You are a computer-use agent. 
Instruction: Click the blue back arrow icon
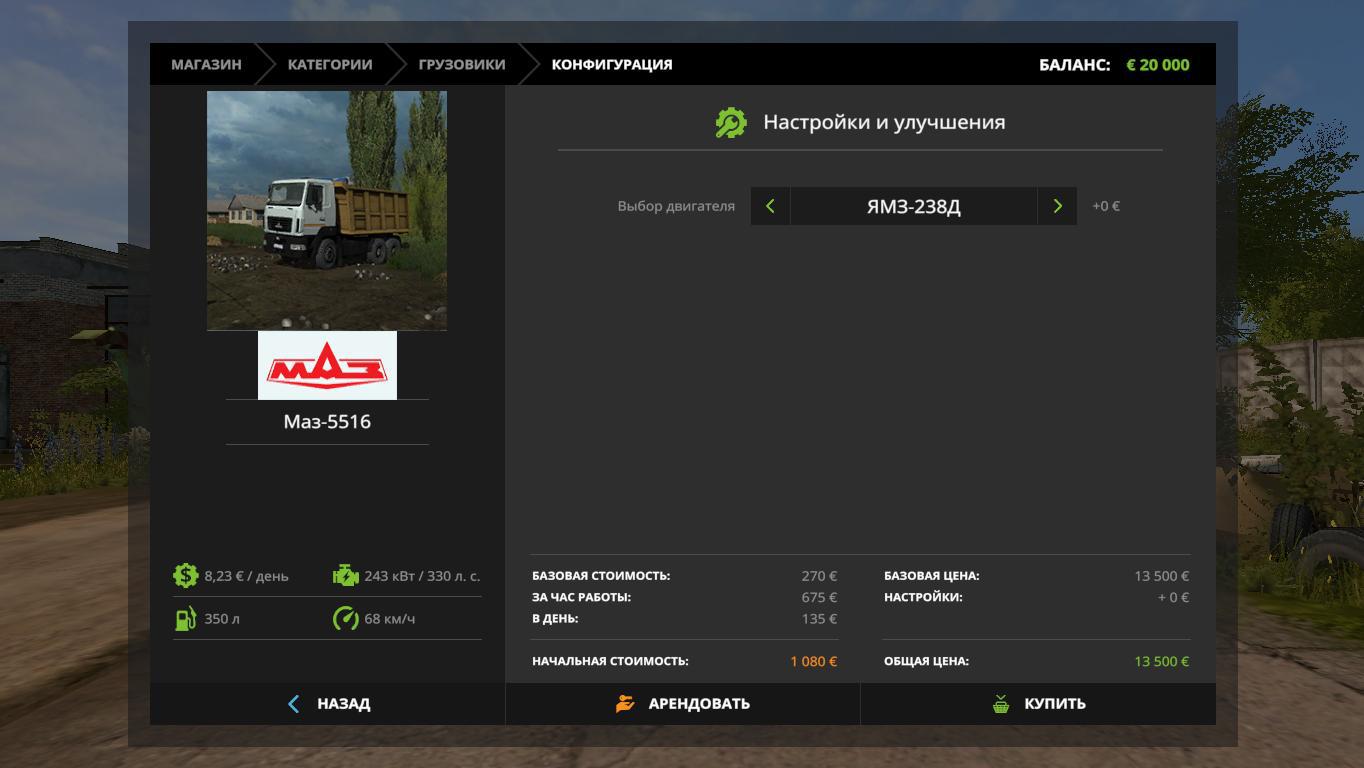pos(293,704)
